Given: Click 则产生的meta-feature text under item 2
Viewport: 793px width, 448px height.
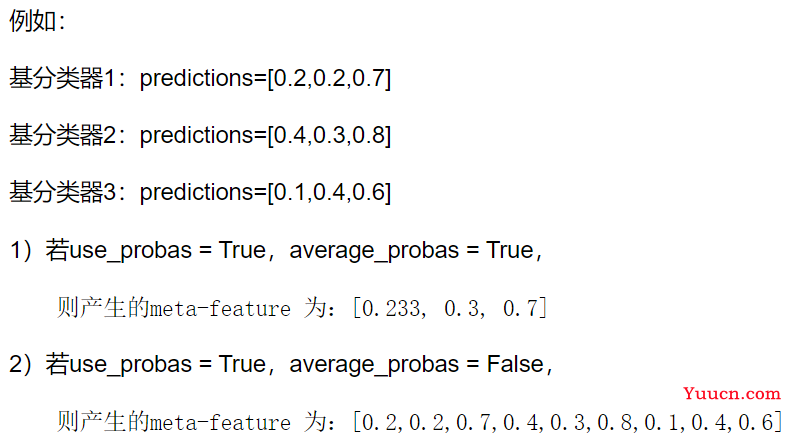Looking at the screenshot, I should click(174, 422).
